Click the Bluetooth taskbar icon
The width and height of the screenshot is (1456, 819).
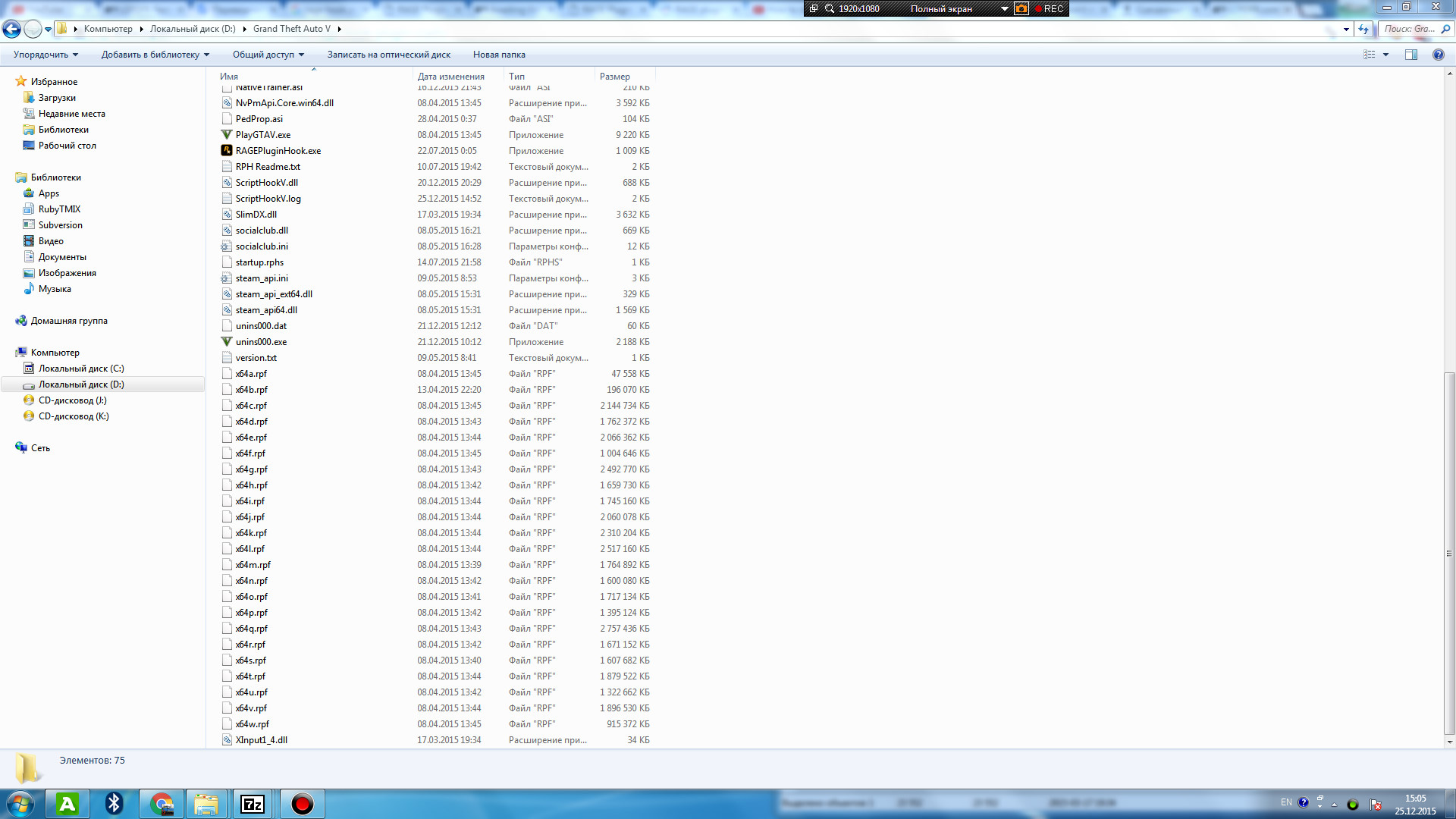pos(115,804)
